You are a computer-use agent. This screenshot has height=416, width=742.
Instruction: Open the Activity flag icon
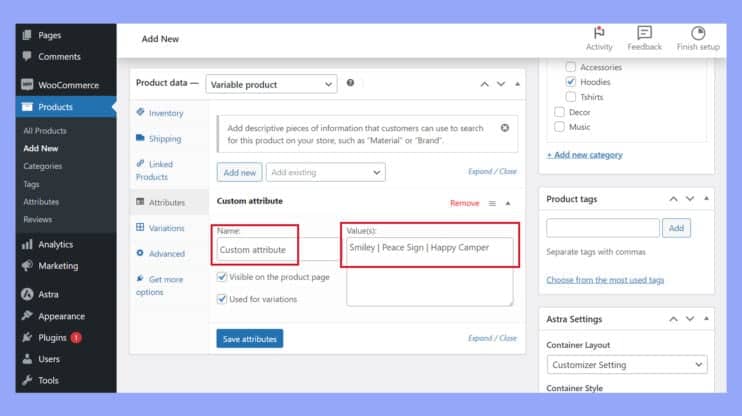[599, 32]
